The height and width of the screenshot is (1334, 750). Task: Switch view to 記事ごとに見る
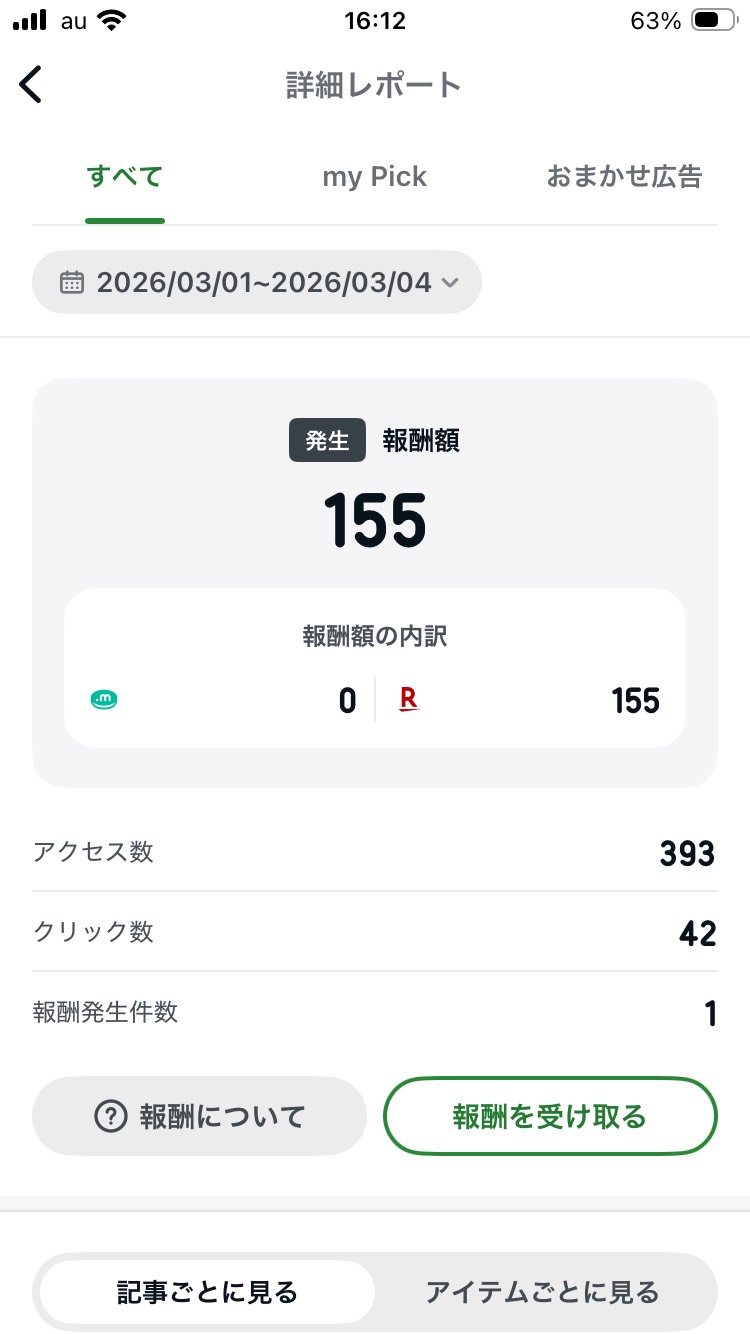207,1292
